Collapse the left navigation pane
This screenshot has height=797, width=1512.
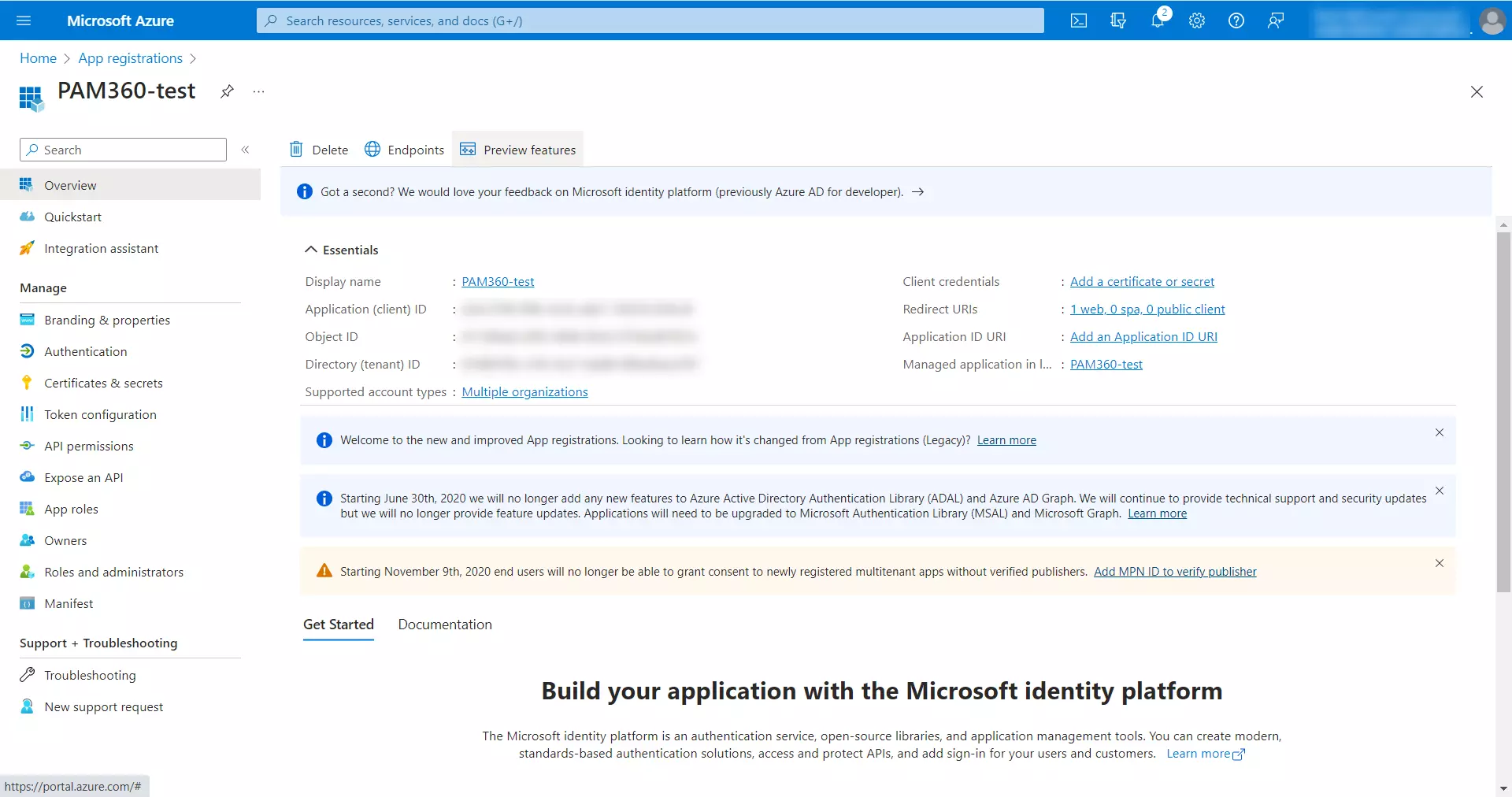[x=246, y=150]
